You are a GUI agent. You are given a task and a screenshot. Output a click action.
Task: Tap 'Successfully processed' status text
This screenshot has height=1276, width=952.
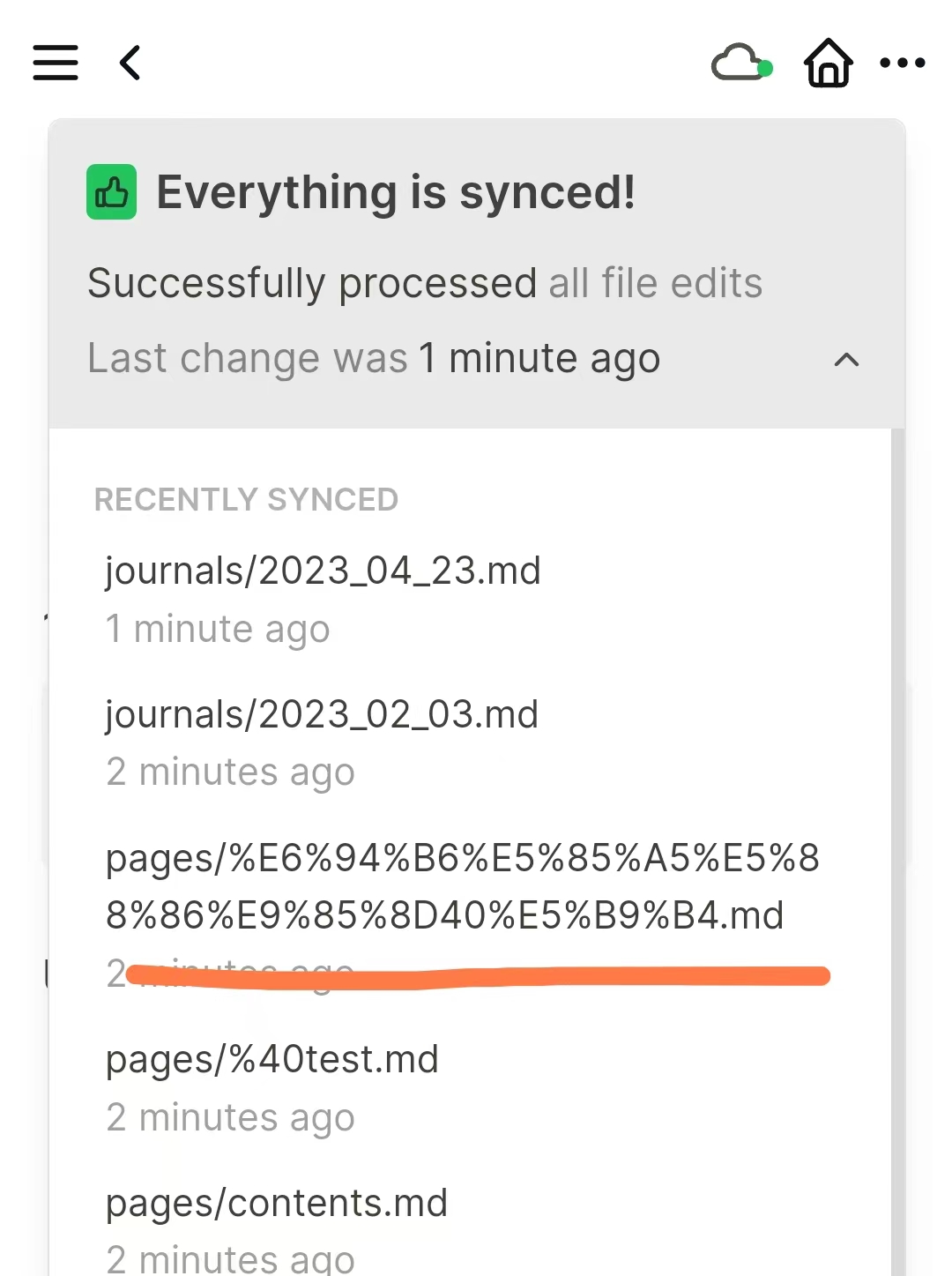coord(313,283)
